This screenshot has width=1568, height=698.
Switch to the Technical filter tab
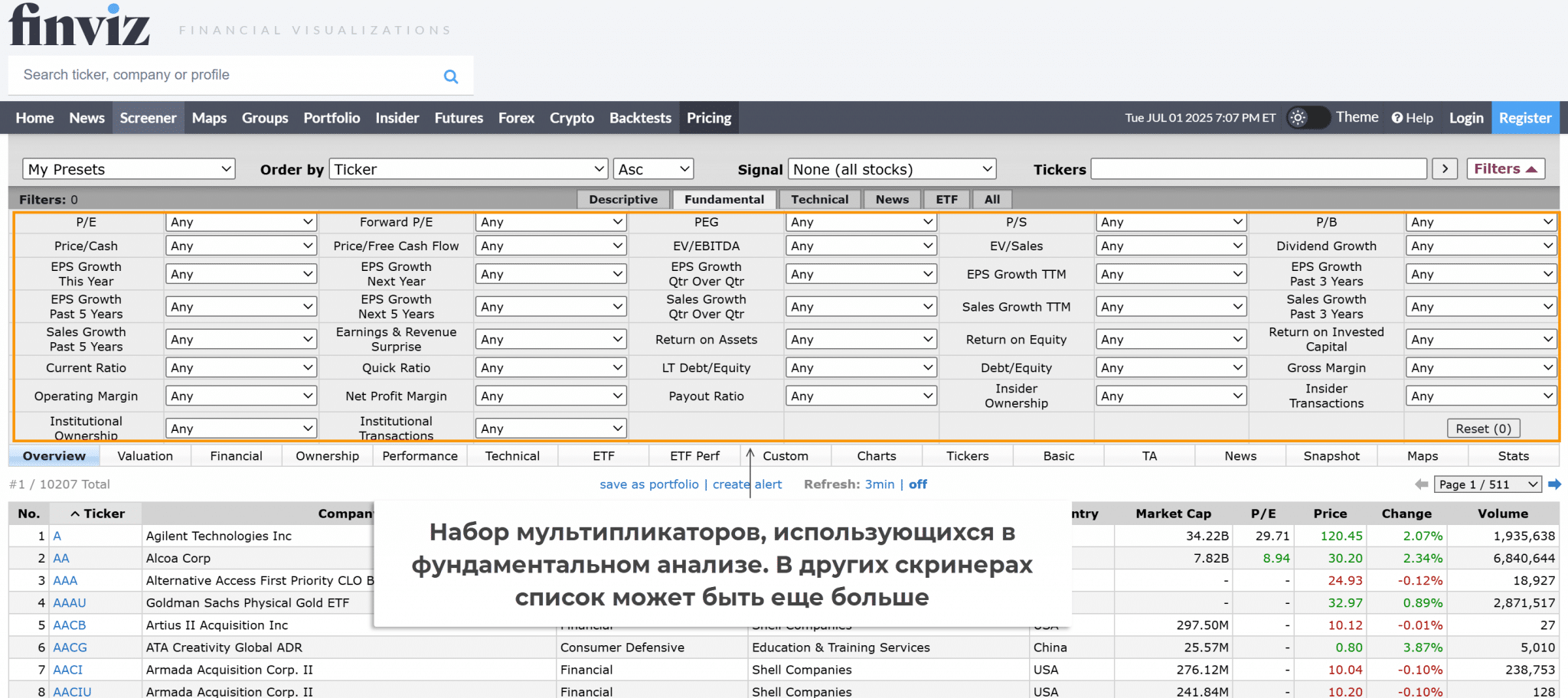(819, 200)
